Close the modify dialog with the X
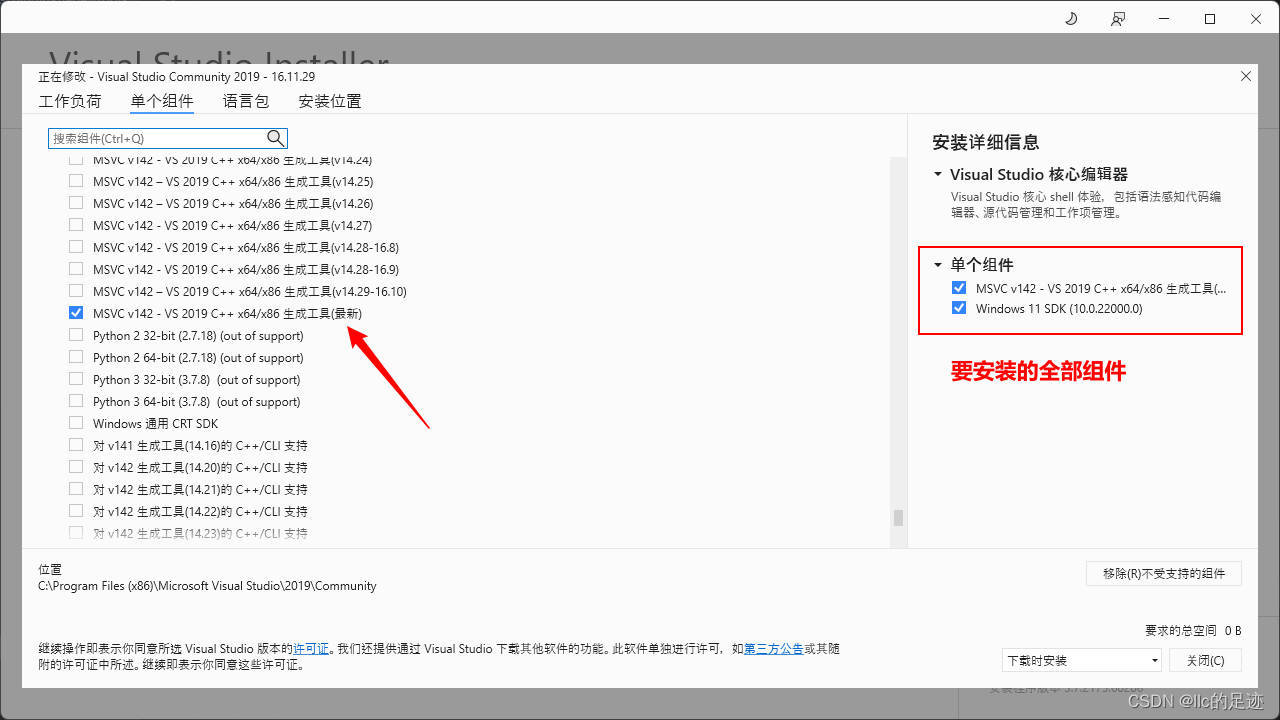 click(1245, 76)
